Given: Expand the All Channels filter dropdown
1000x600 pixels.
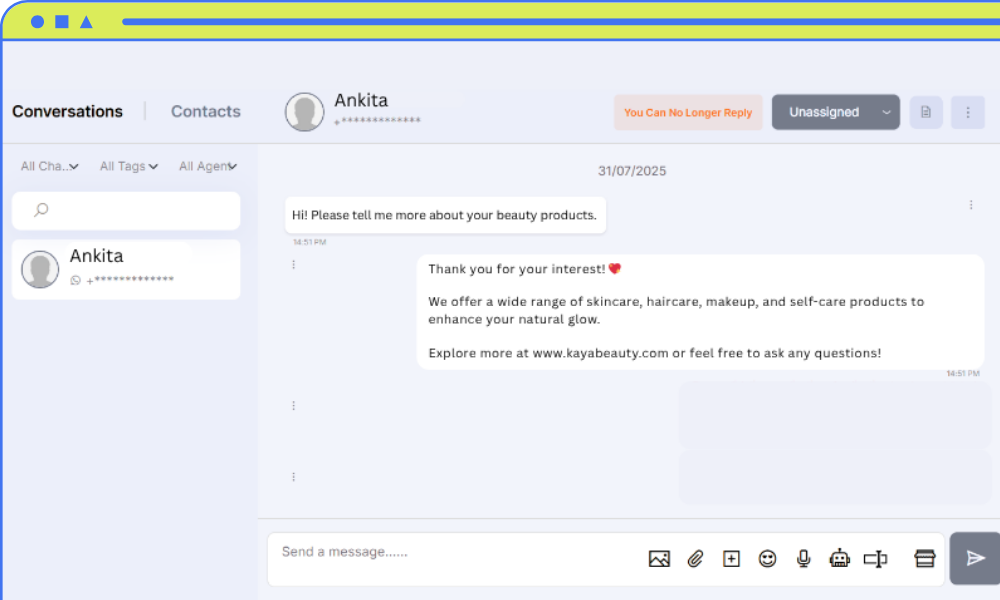Looking at the screenshot, I should [49, 167].
